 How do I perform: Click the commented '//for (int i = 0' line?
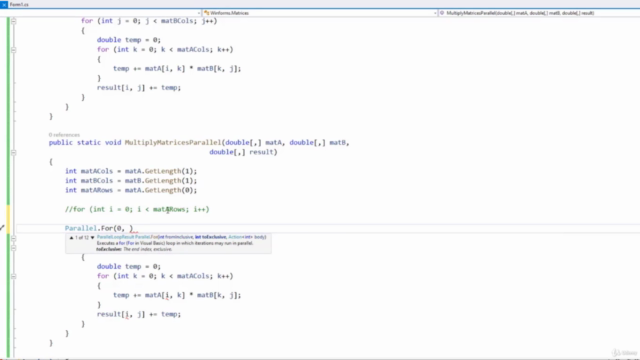coord(137,209)
